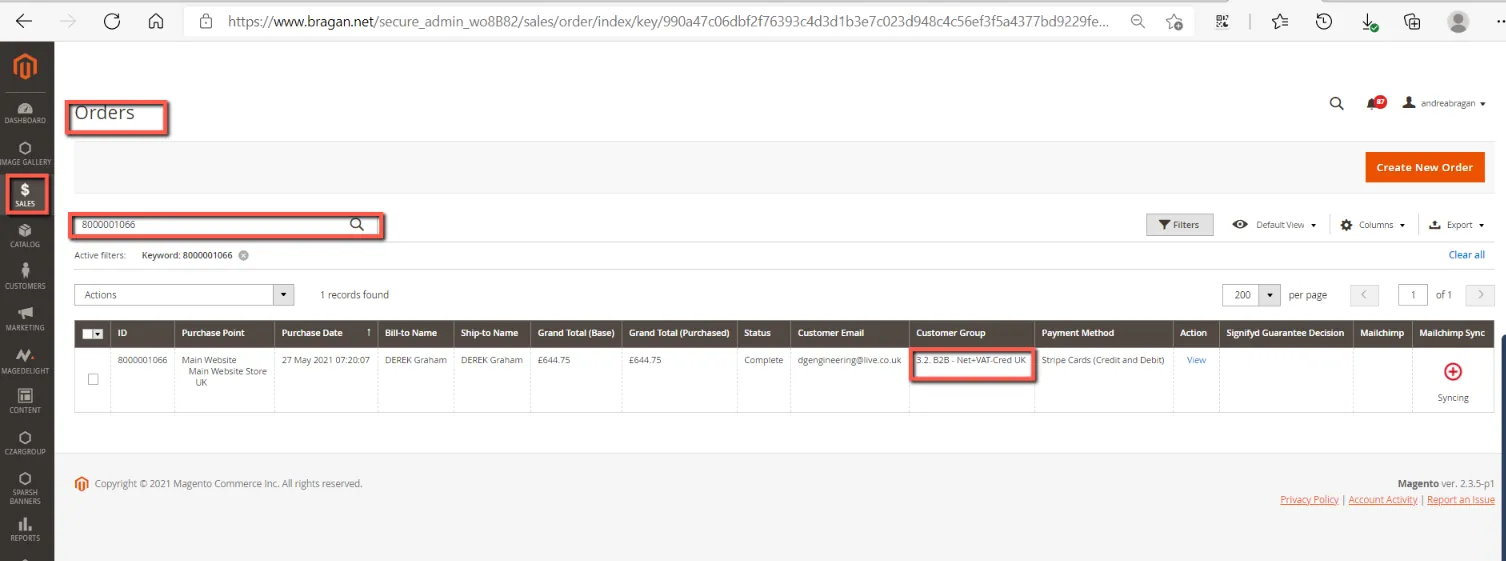Expand the mass-select dropdown arrow in header
1506x561 pixels.
pos(99,334)
